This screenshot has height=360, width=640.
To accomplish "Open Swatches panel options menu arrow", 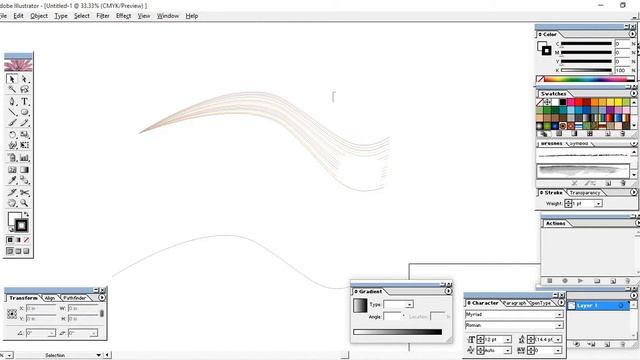I will (633, 93).
